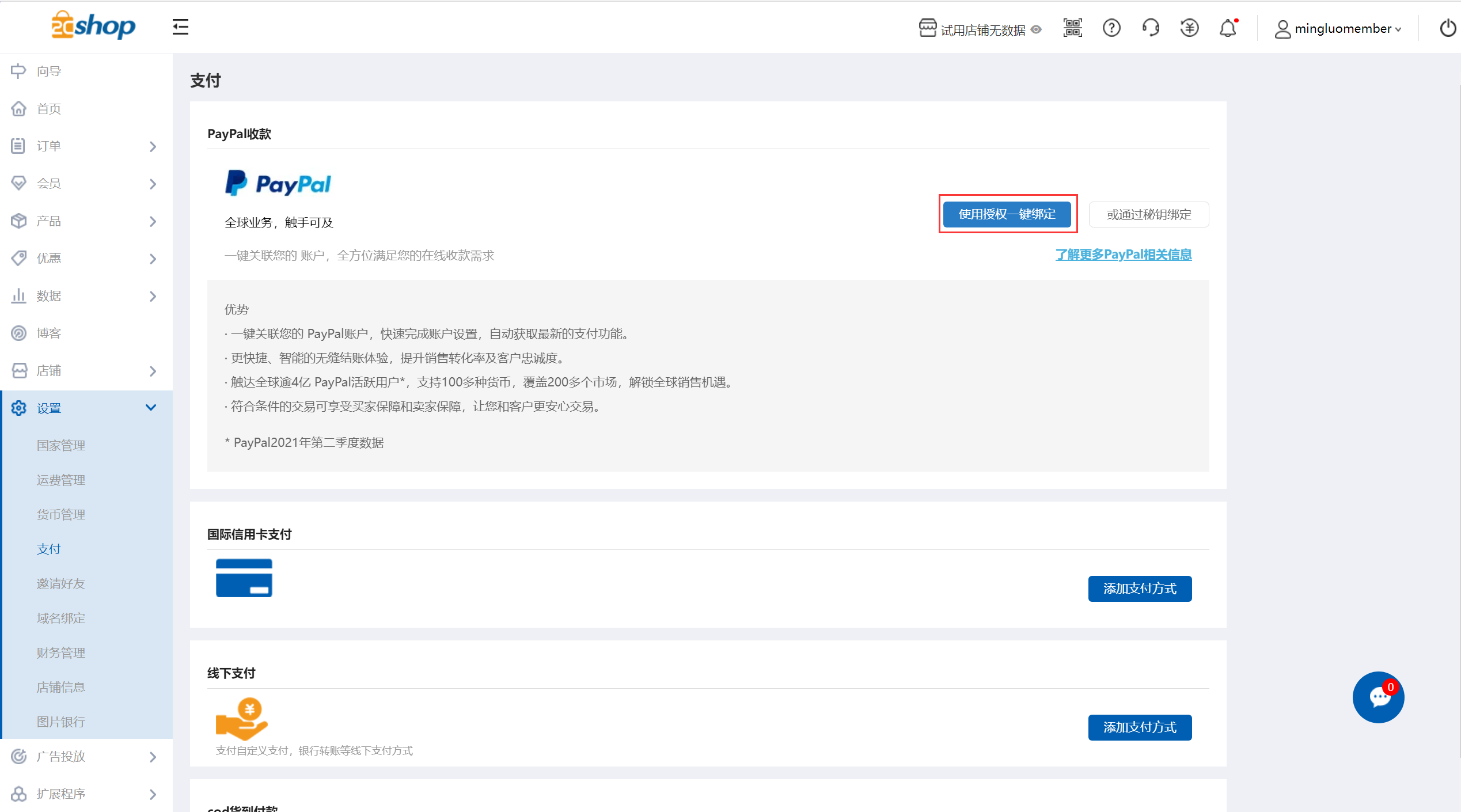Collapse the 设置 menu chevron
Screen dimensions: 1461x812
pos(151,407)
